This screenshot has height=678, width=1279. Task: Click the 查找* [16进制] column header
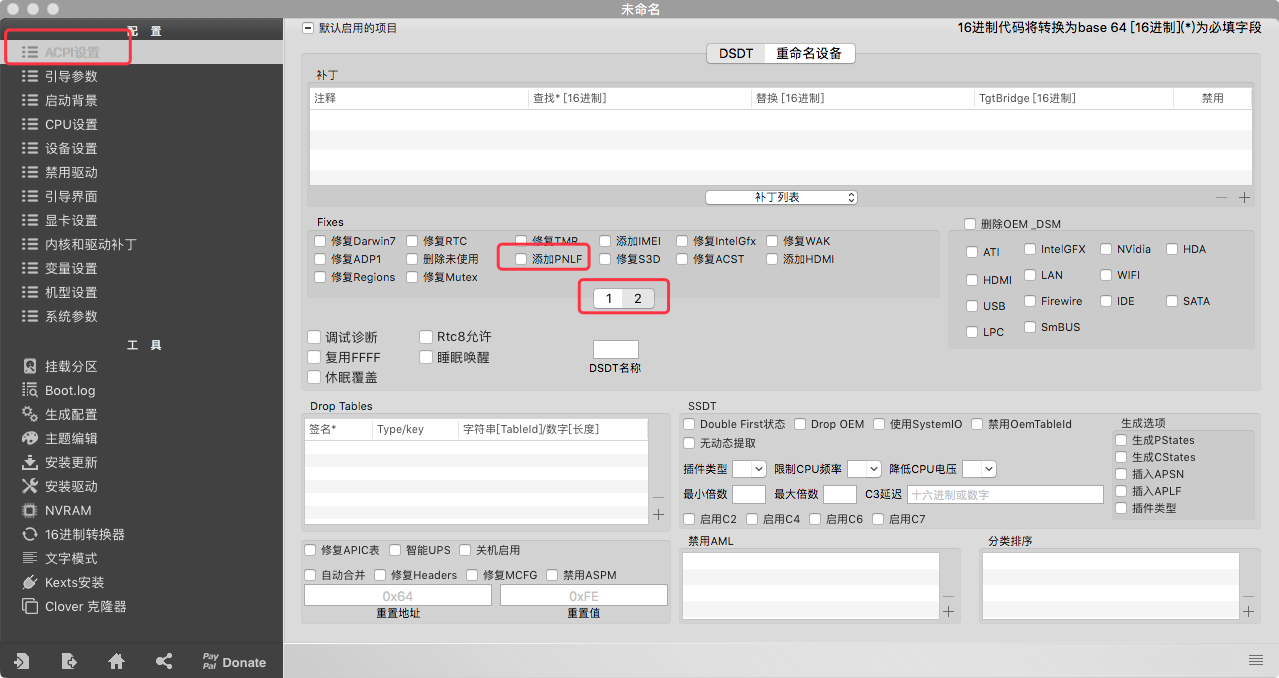(x=640, y=98)
